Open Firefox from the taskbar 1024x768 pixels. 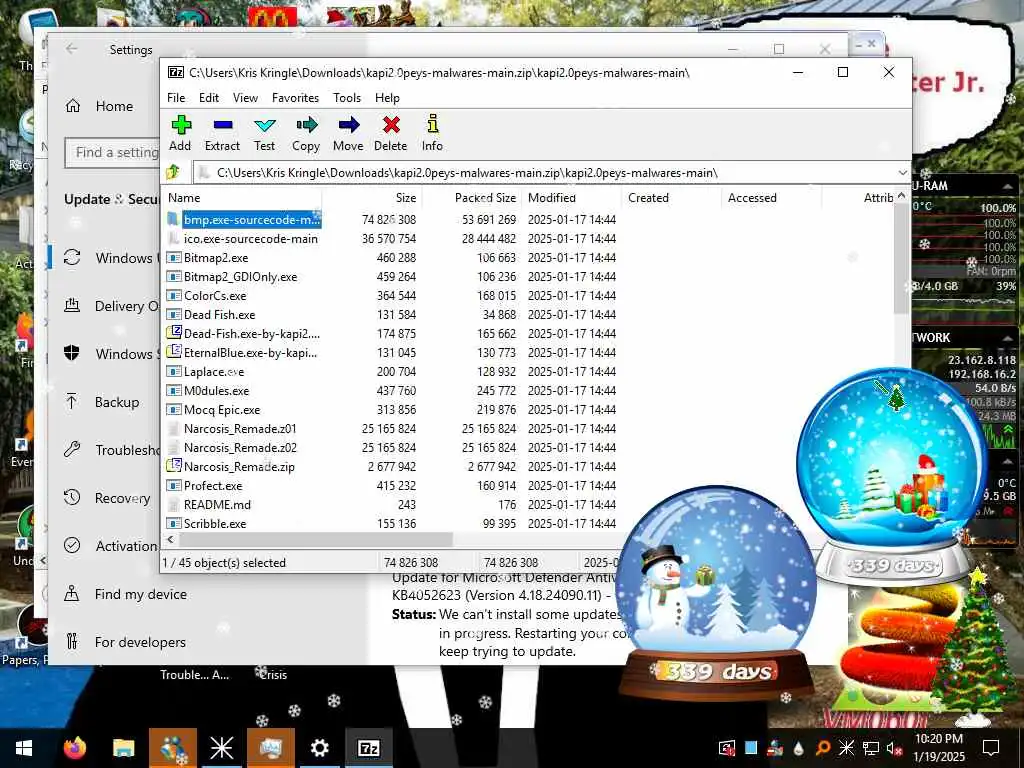coord(75,748)
